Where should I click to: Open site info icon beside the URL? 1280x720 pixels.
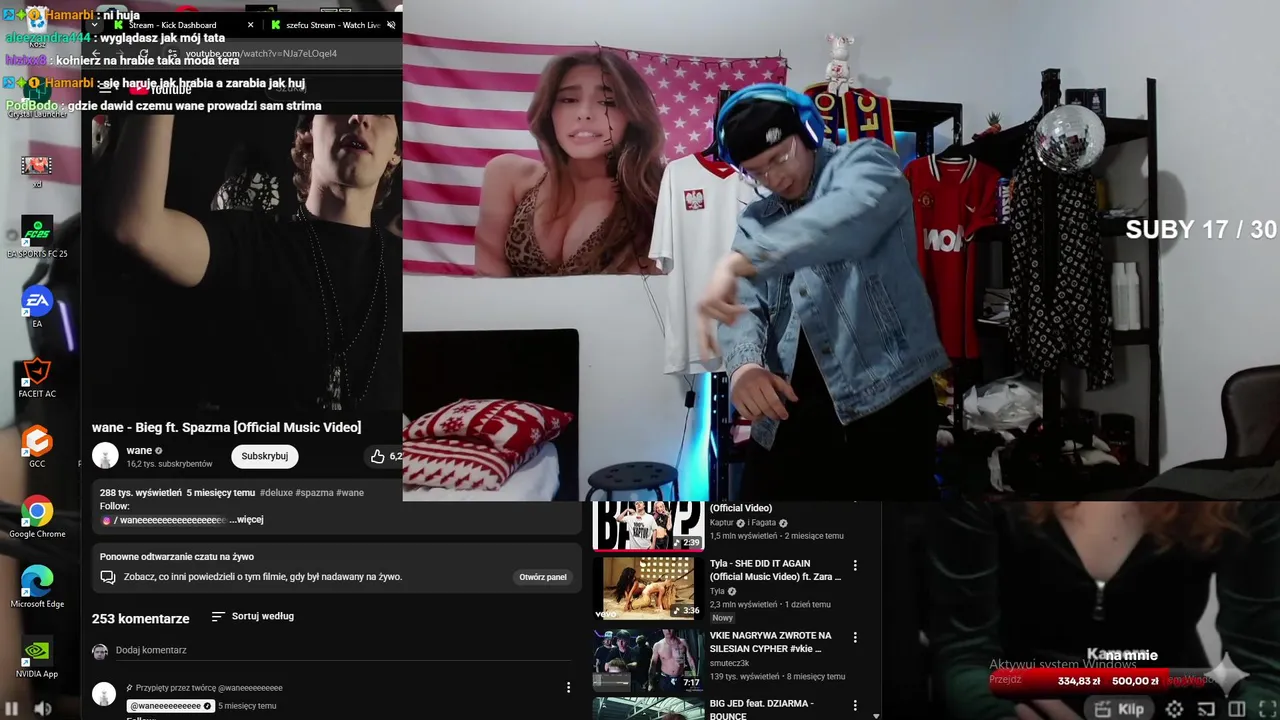[173, 54]
